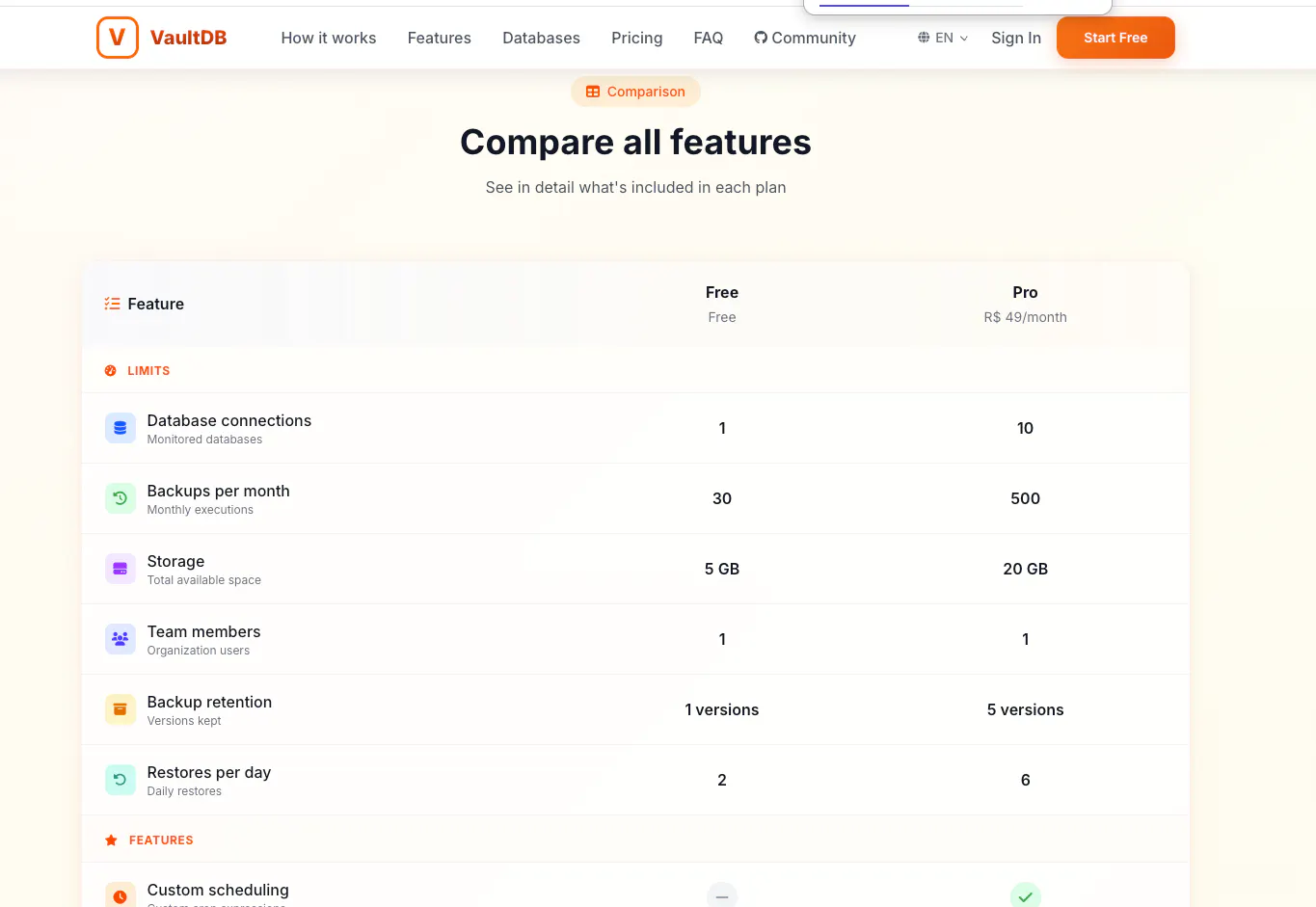1316x907 pixels.
Task: Click the Backups per month history icon
Action: tap(121, 498)
